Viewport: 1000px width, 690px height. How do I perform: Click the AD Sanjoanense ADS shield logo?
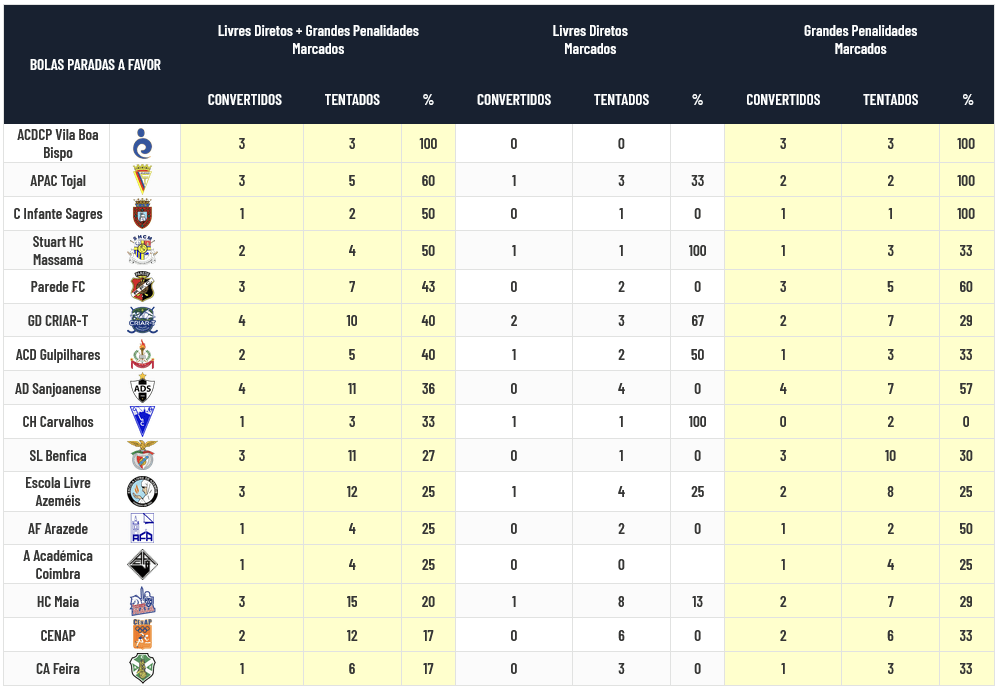pyautogui.click(x=143, y=389)
